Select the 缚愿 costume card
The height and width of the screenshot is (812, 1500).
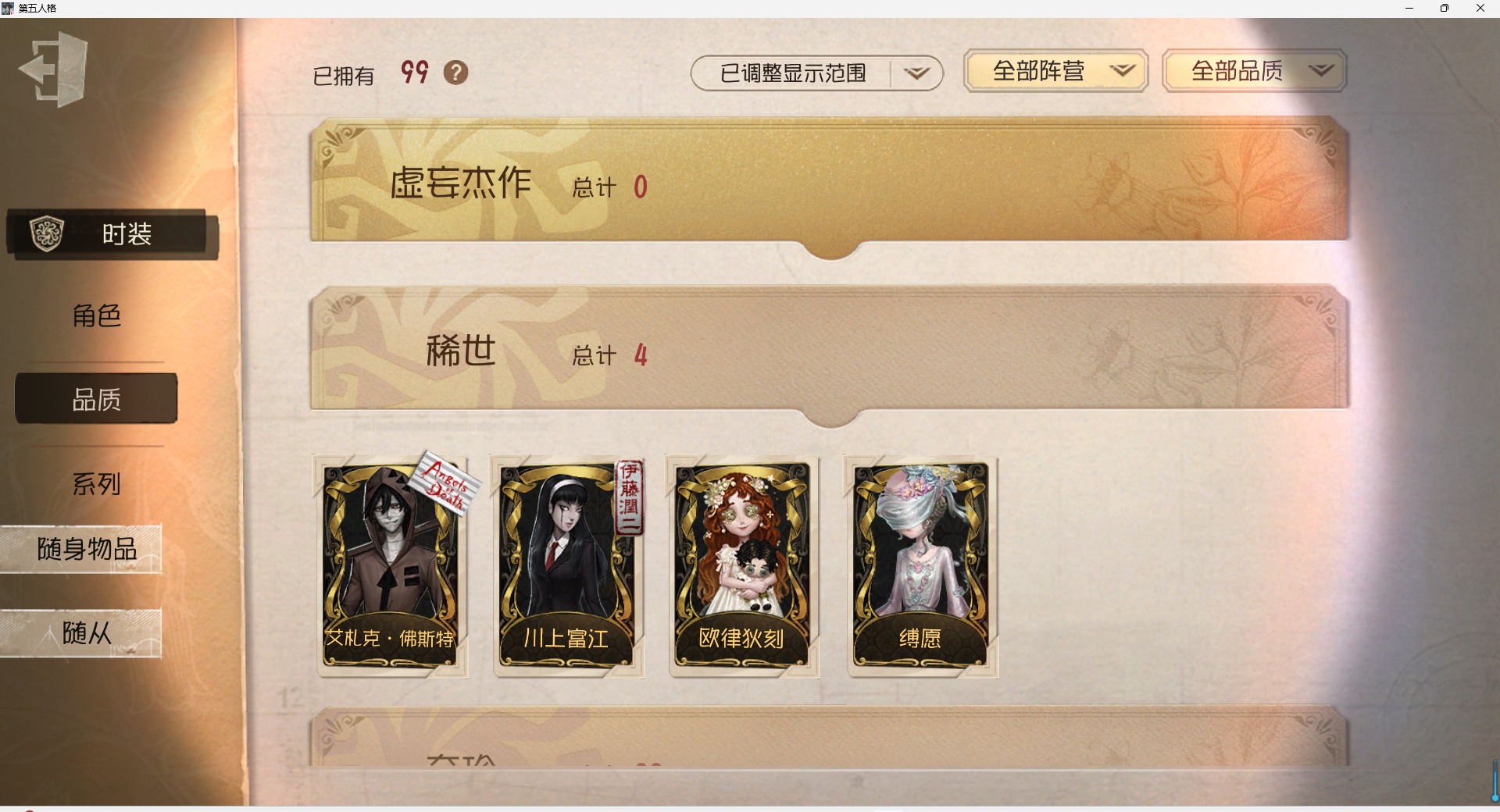tap(920, 567)
